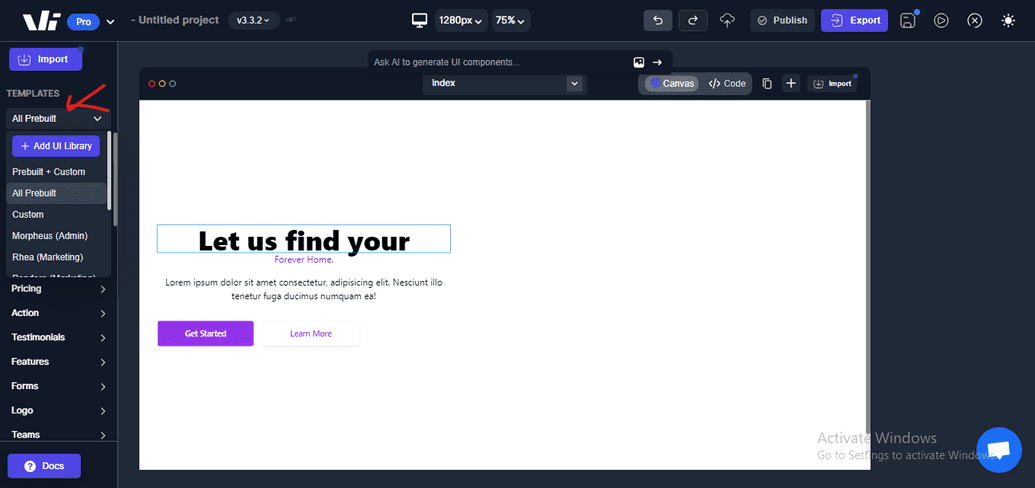Click the redo arrow icon
Viewport: 1035px width, 488px height.
pos(692,20)
